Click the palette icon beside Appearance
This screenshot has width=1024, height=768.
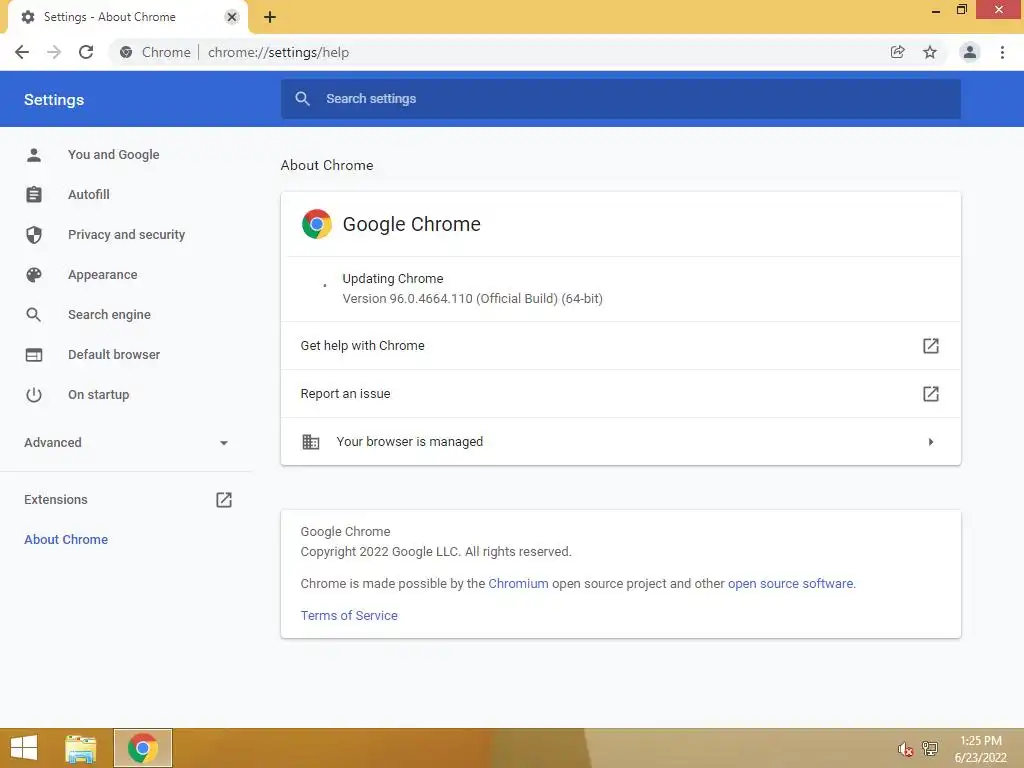34,275
